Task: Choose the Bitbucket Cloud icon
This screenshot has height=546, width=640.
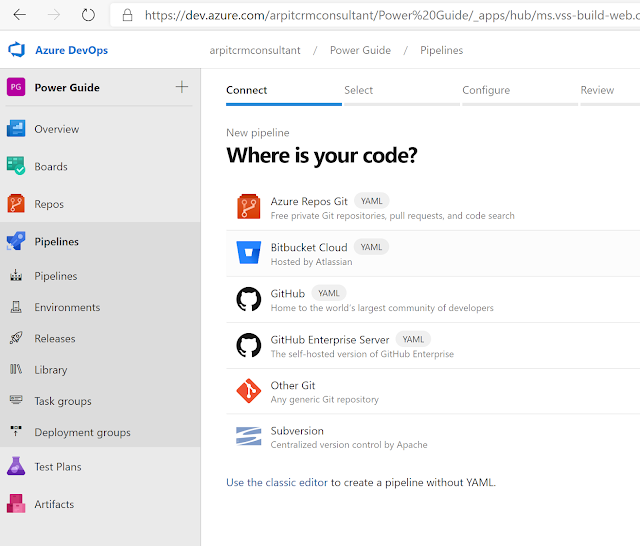Action: coord(248,253)
